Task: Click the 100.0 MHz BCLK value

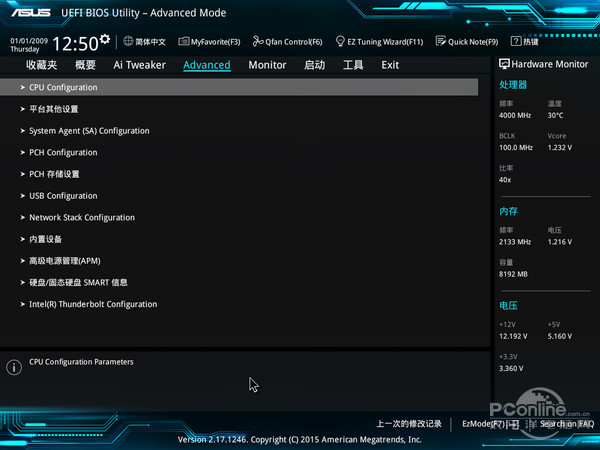Action: [516, 147]
